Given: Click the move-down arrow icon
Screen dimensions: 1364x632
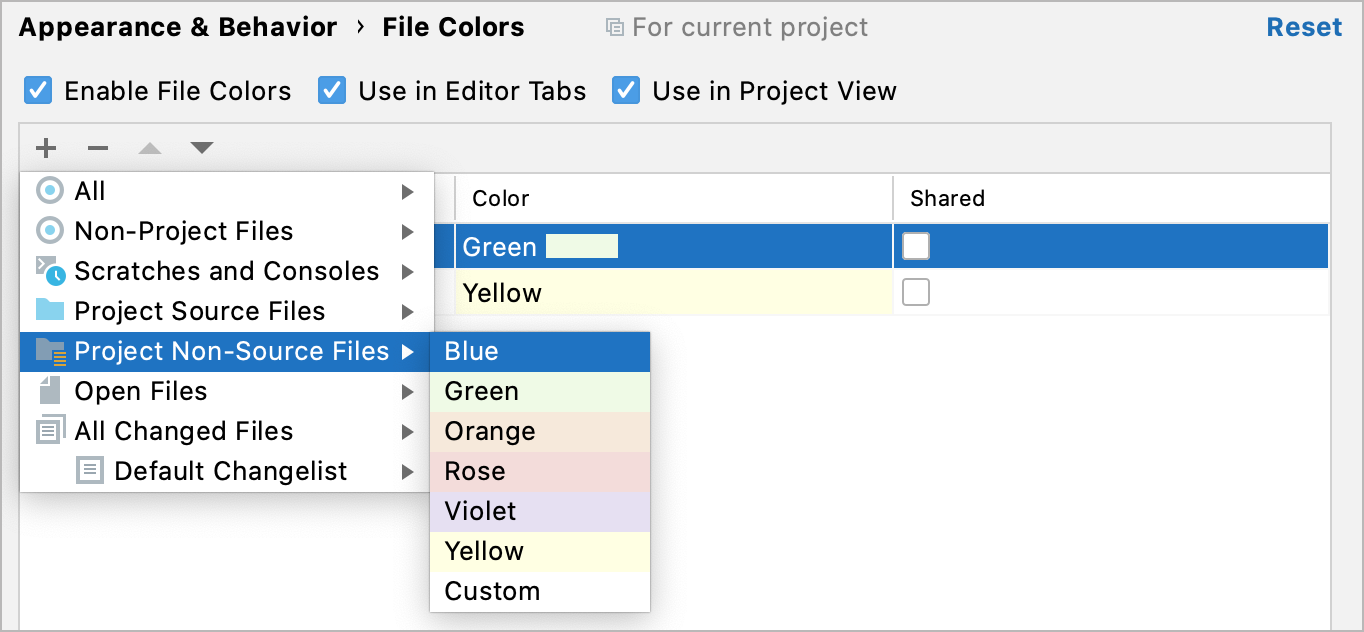Looking at the screenshot, I should point(201,148).
